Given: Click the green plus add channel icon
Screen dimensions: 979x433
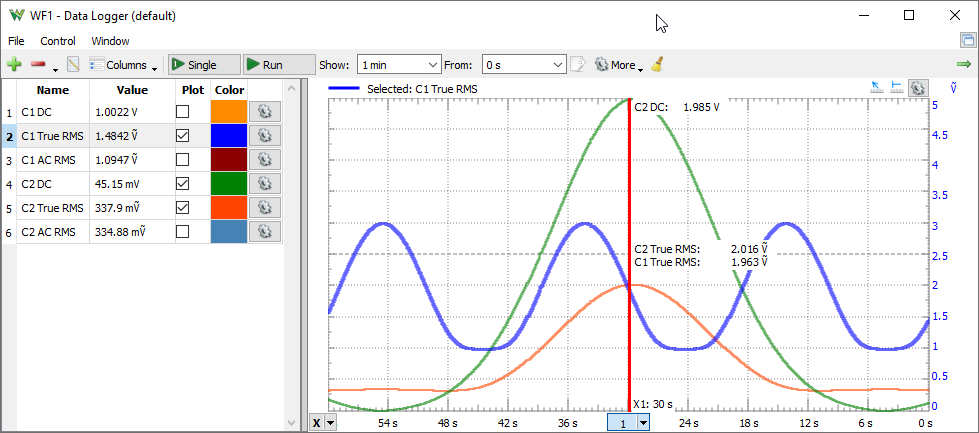Looking at the screenshot, I should click(14, 64).
